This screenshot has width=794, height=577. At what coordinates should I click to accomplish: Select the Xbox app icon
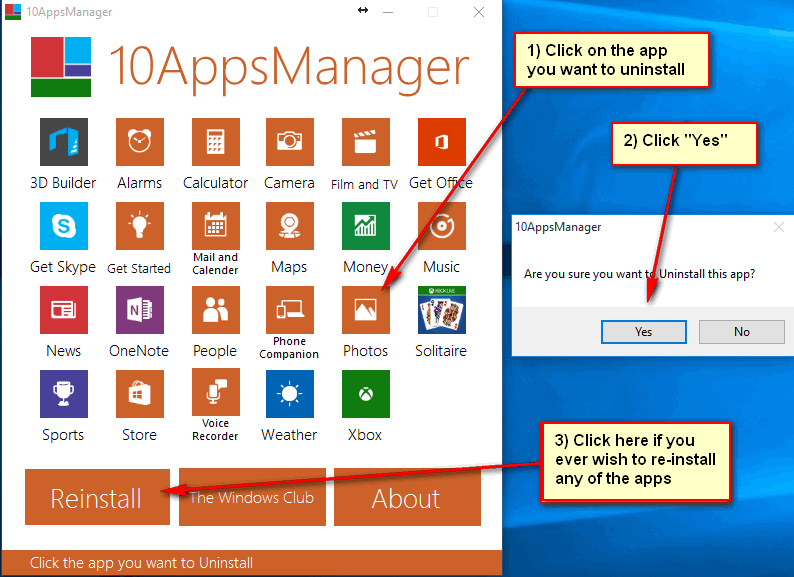point(366,394)
